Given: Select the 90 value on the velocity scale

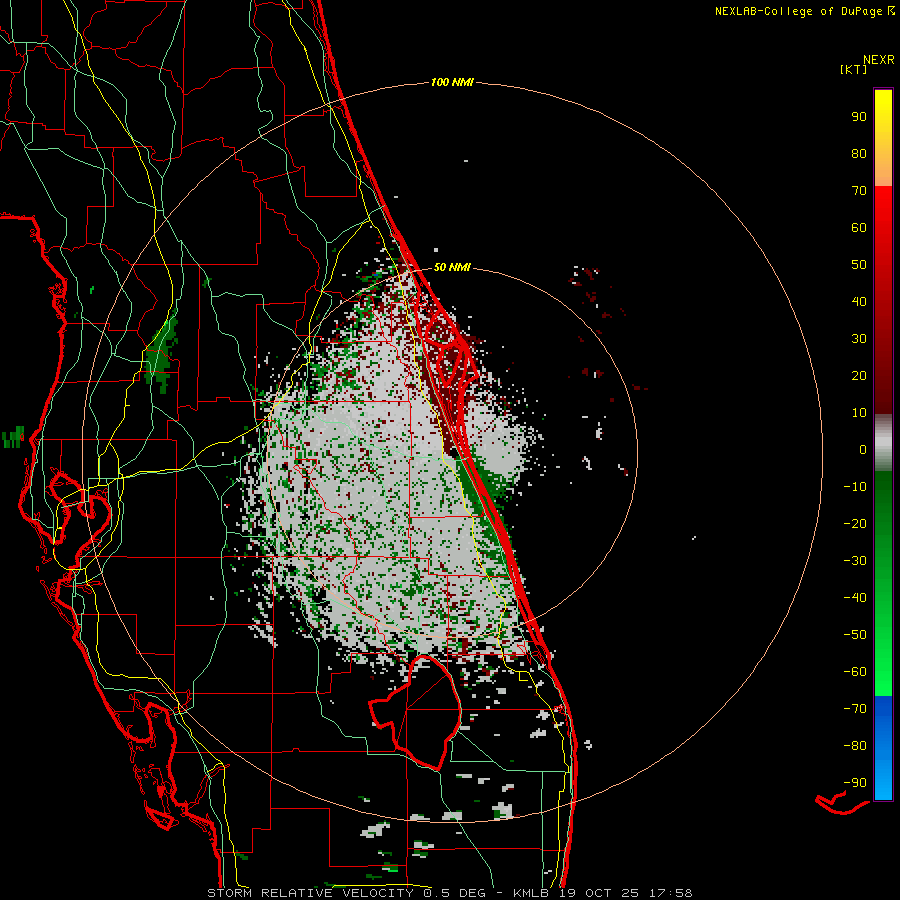Looking at the screenshot, I should point(859,117).
